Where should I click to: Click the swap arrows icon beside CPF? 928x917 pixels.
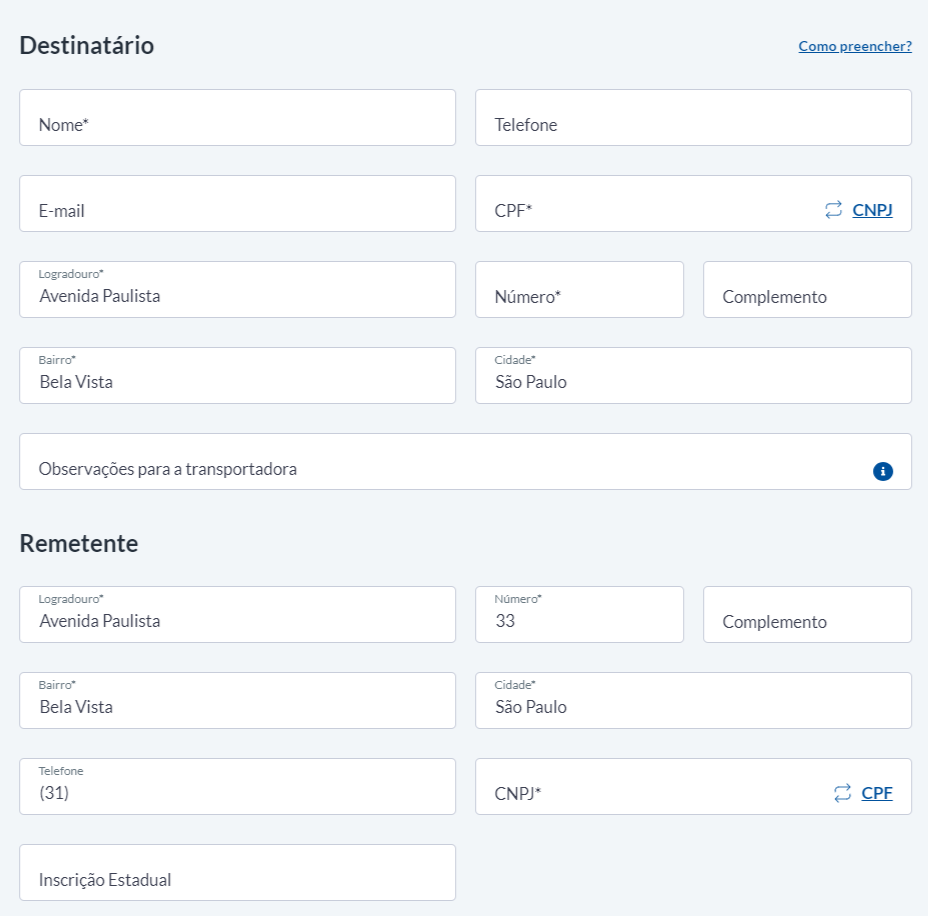[x=842, y=793]
